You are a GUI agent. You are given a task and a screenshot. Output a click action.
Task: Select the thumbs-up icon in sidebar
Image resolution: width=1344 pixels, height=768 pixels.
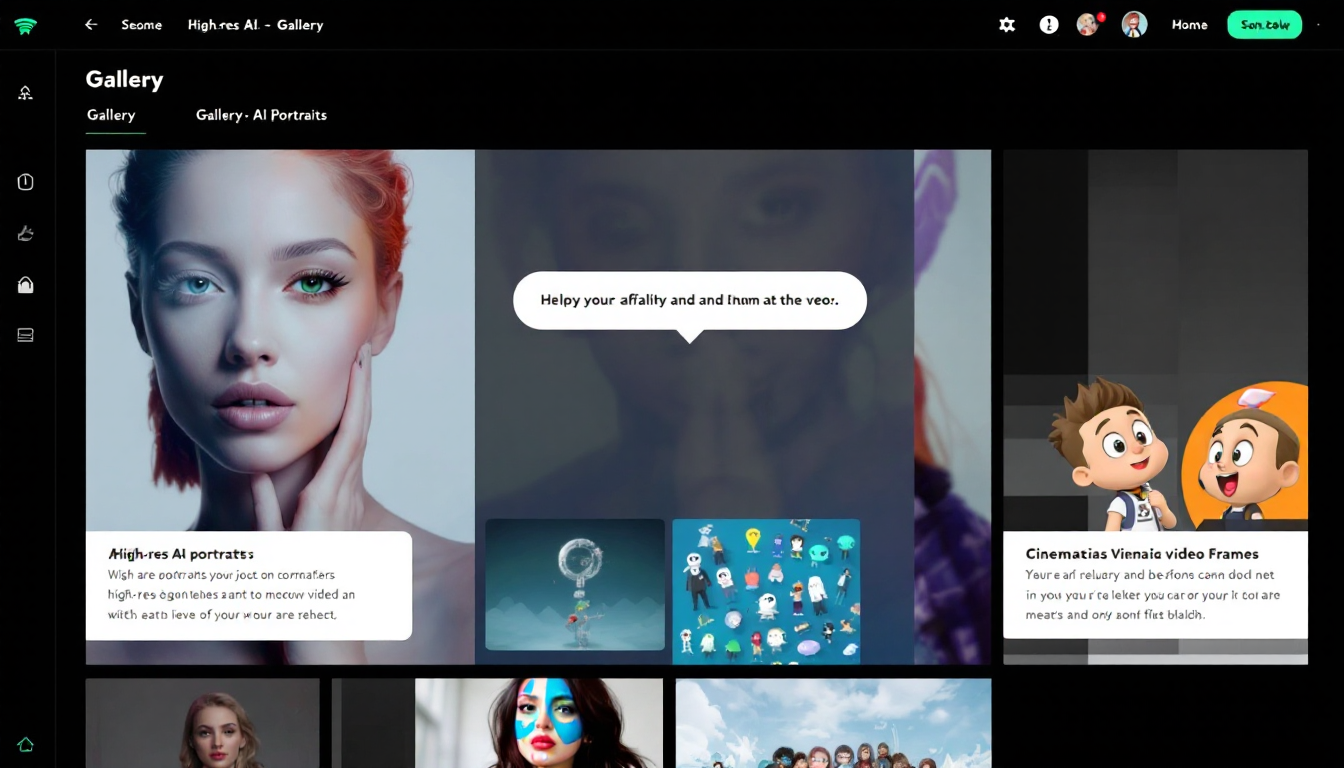tap(26, 234)
